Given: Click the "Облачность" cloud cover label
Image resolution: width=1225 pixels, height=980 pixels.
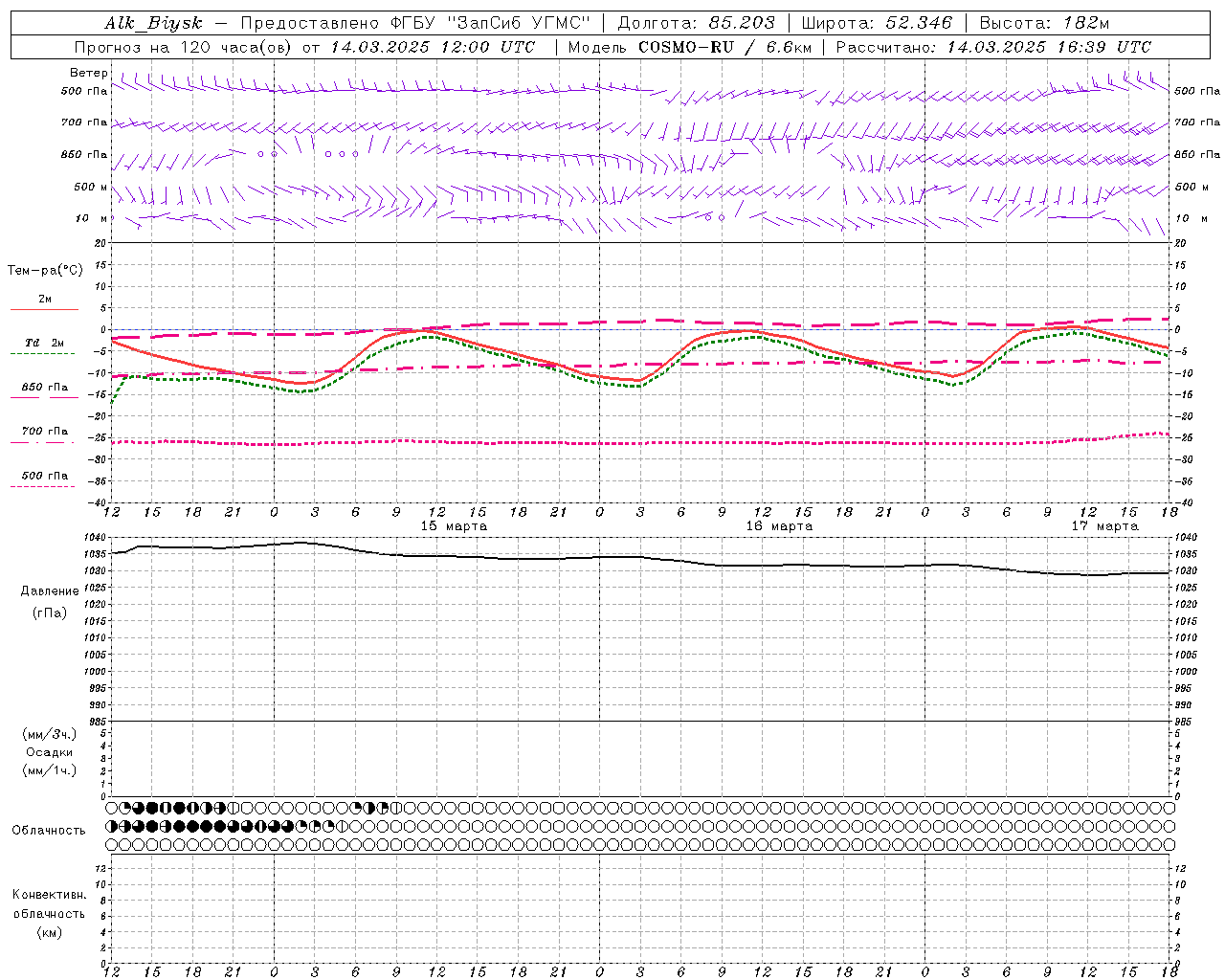Looking at the screenshot, I should coord(49,831).
